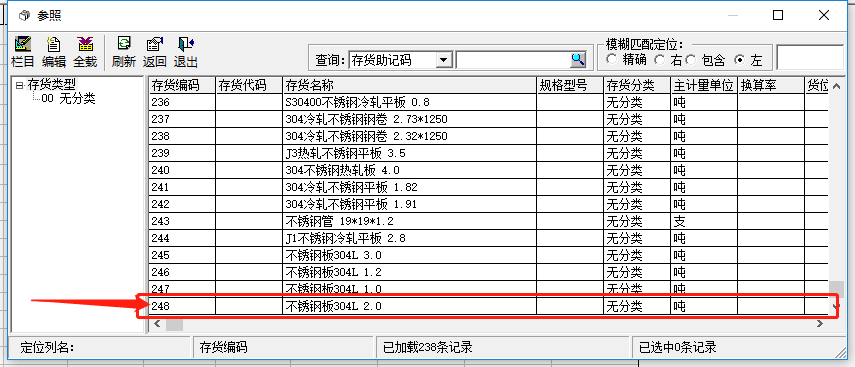Load all records with 全载
Viewport: 855px width, 367px height.
click(x=85, y=52)
